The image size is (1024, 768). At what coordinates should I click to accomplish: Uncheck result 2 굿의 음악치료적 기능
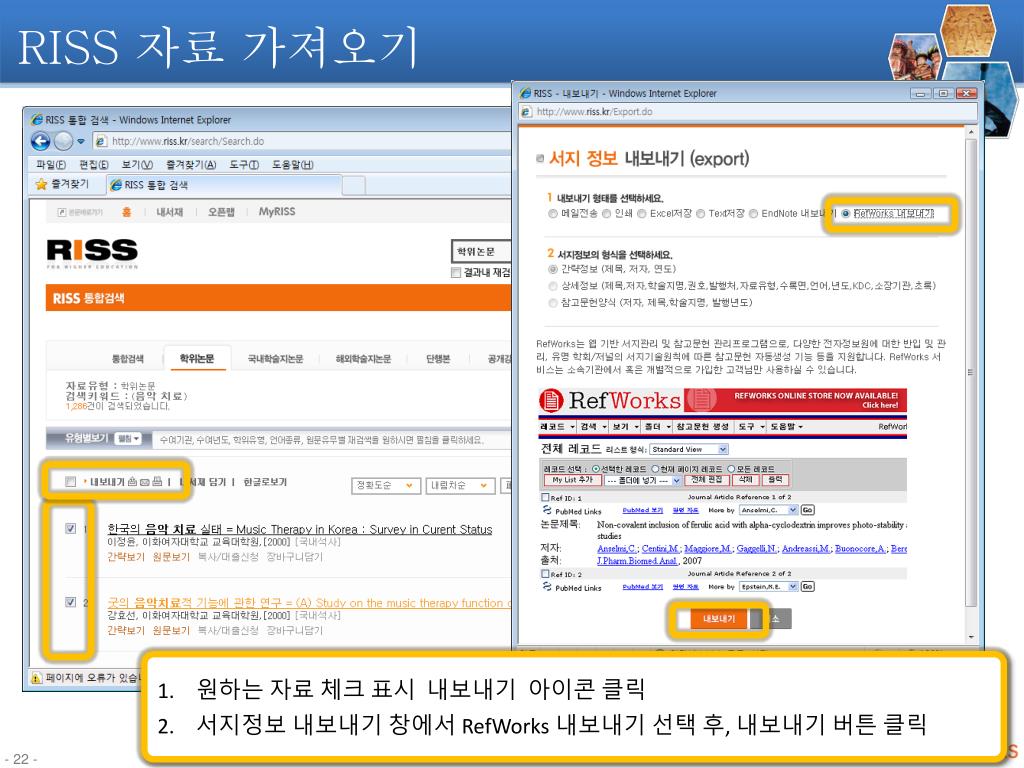coord(71,602)
